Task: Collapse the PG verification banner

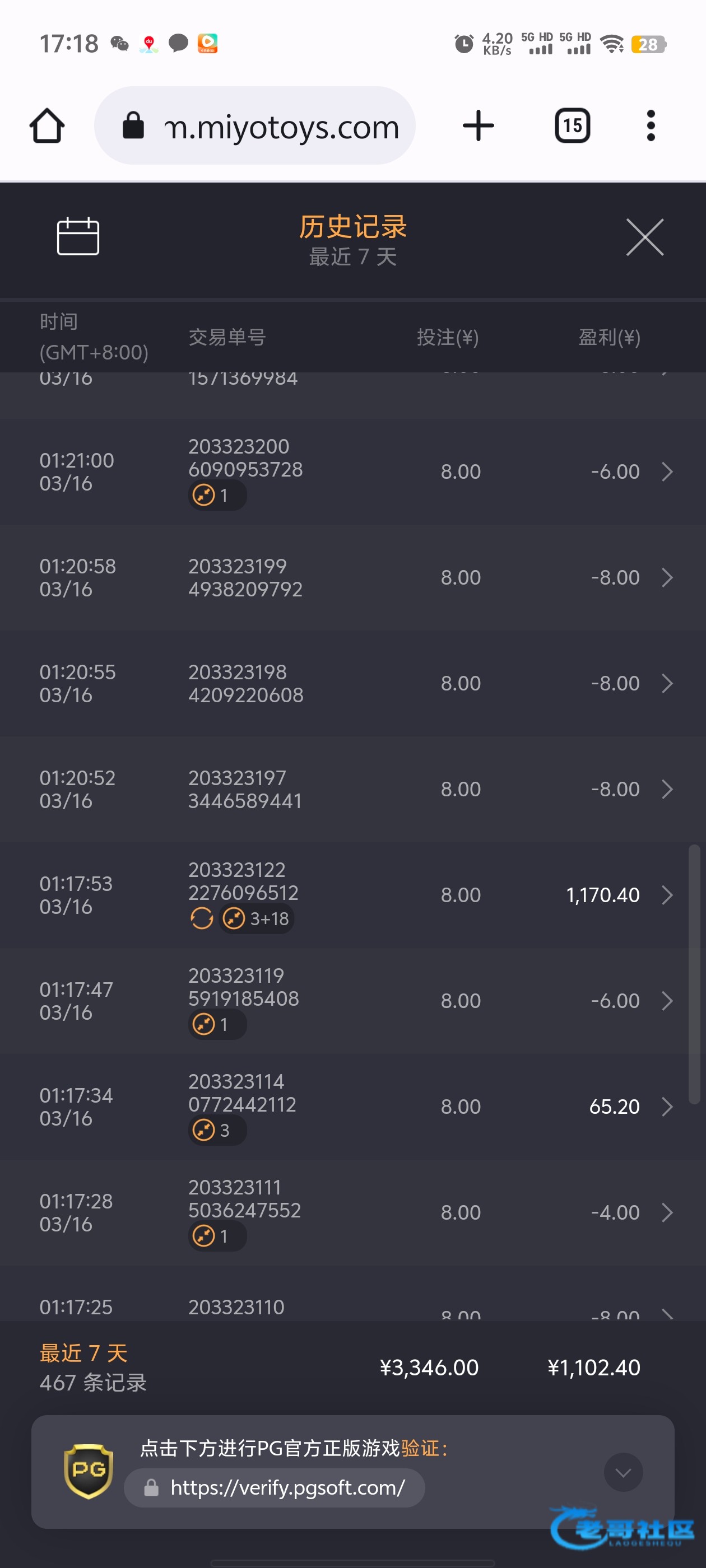Action: click(x=623, y=1472)
